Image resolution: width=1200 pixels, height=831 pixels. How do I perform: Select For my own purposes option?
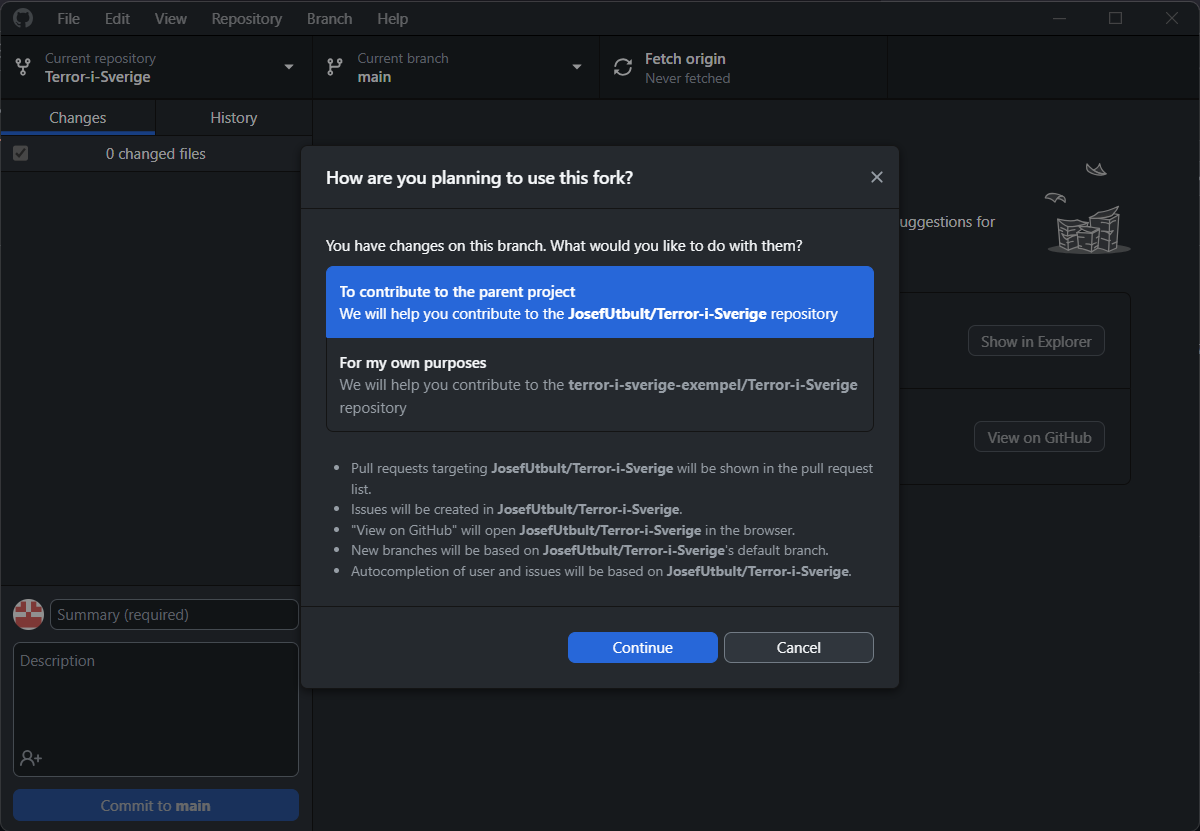tap(600, 385)
